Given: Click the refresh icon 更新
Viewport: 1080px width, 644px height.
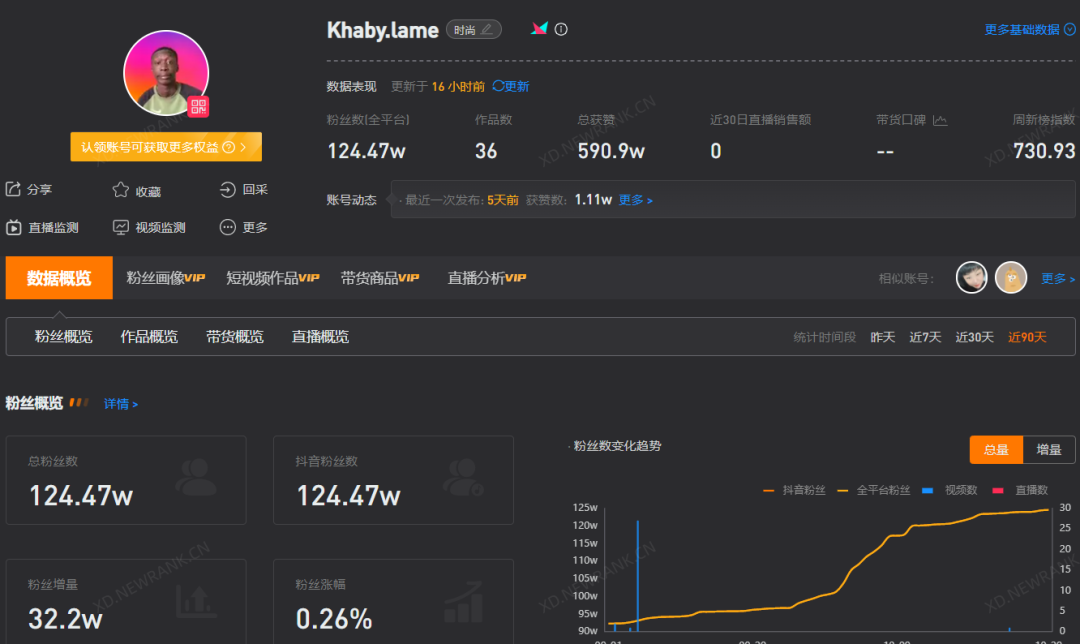Looking at the screenshot, I should (x=498, y=86).
